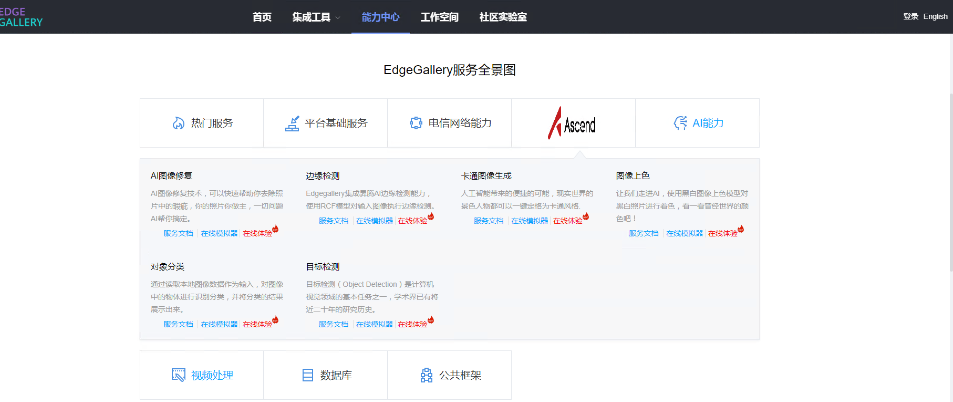
Task: Select the 公共框架 category tab
Action: tap(450, 375)
